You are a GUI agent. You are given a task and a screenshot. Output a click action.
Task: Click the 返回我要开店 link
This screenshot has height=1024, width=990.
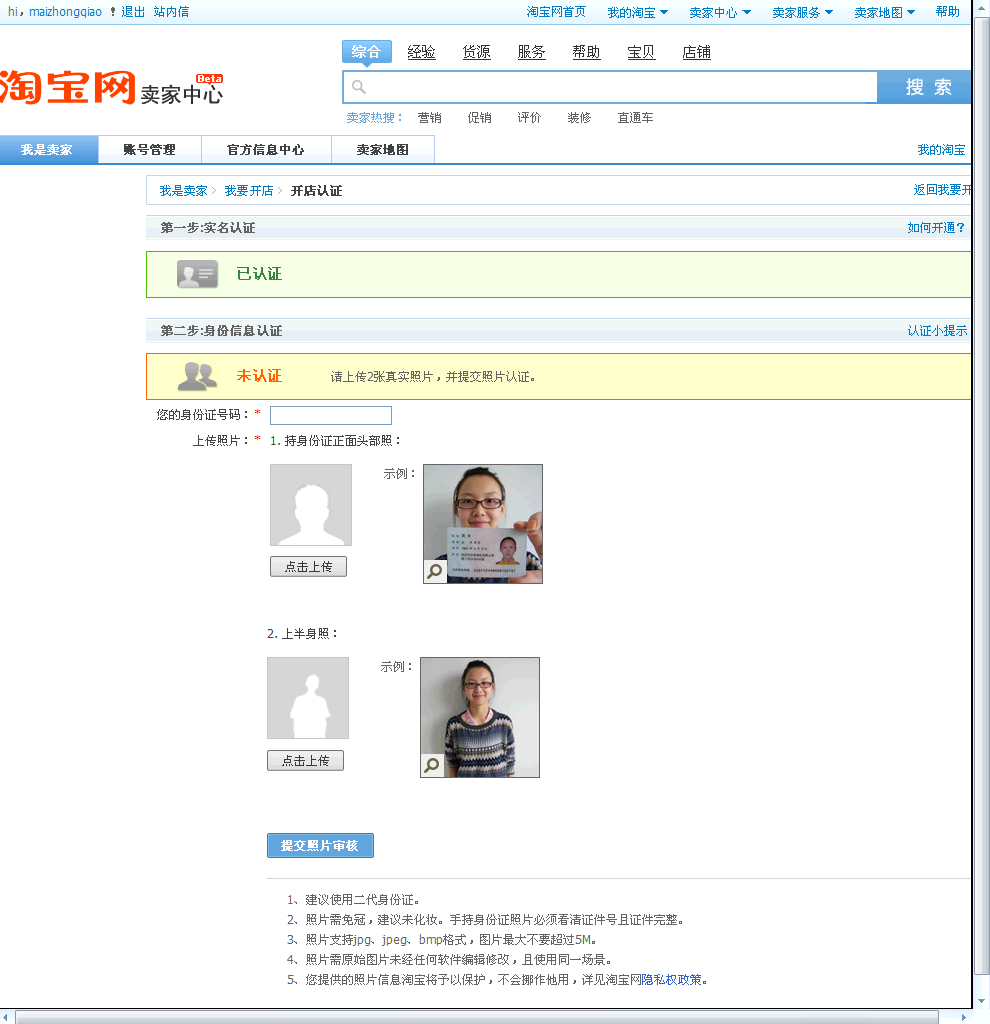click(x=942, y=190)
